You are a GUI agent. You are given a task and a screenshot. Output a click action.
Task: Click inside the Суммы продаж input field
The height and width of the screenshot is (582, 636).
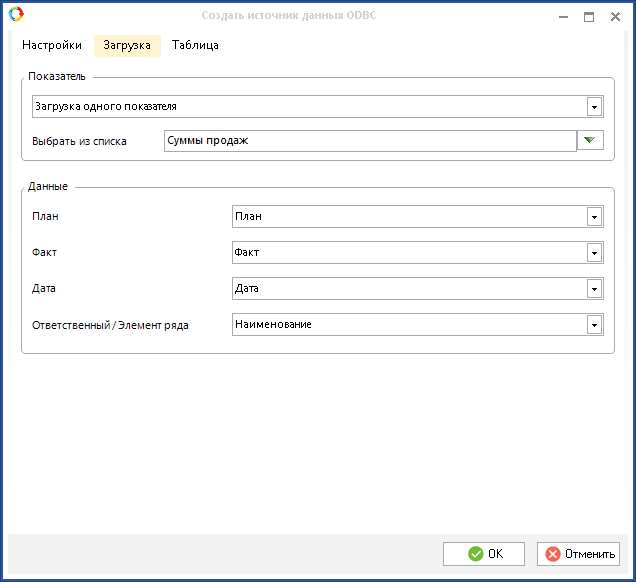coord(370,141)
